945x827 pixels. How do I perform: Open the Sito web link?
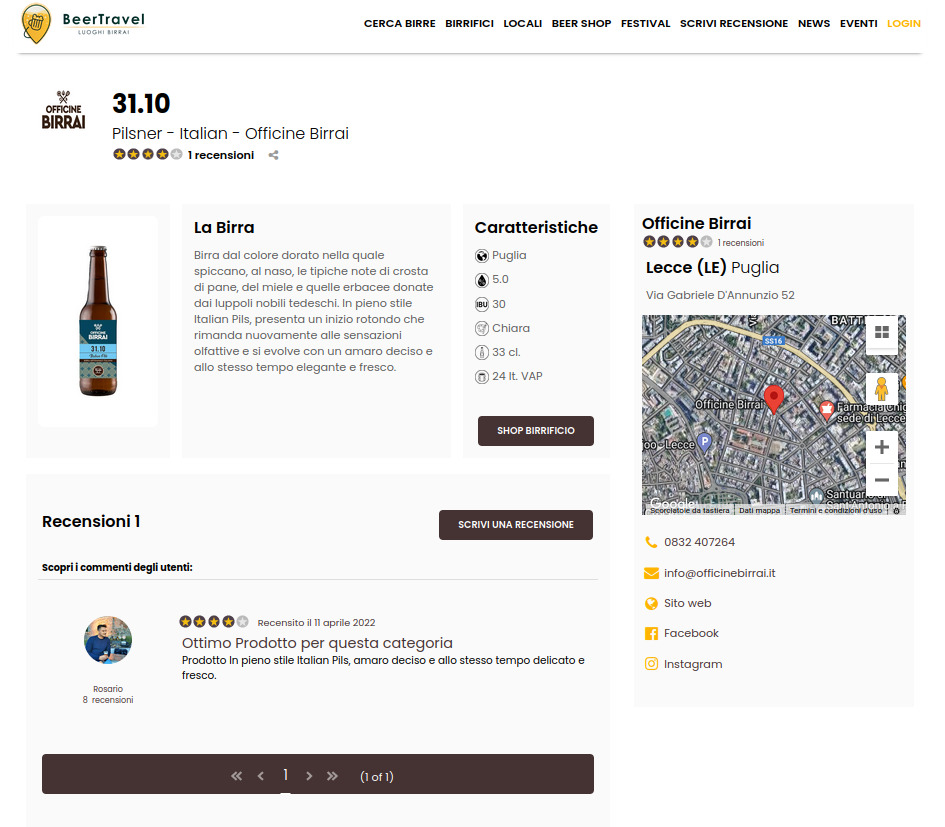click(688, 603)
